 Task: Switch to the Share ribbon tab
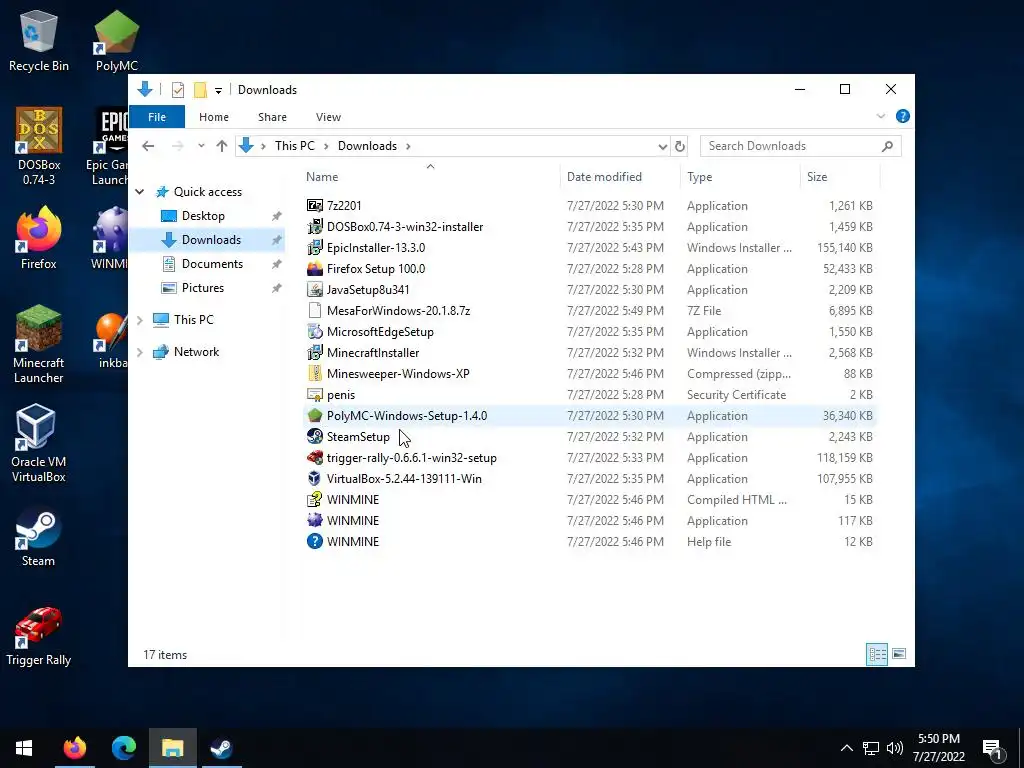(272, 117)
